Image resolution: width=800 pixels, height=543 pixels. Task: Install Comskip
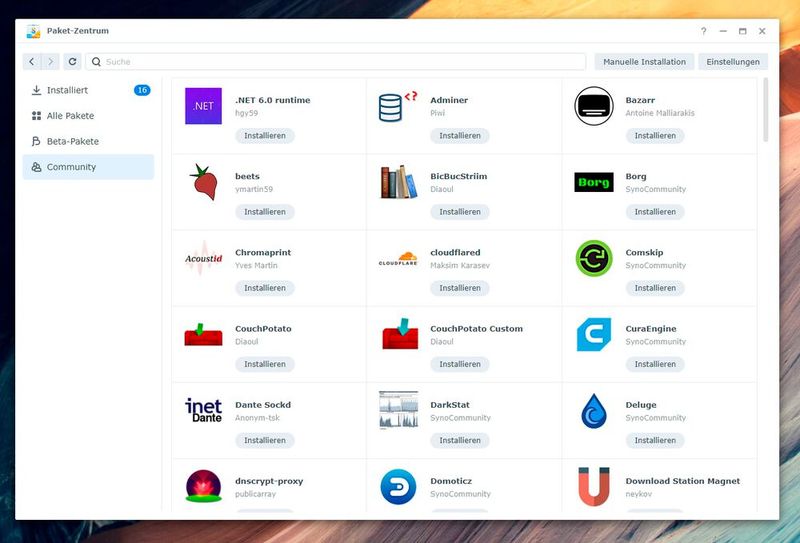point(655,288)
